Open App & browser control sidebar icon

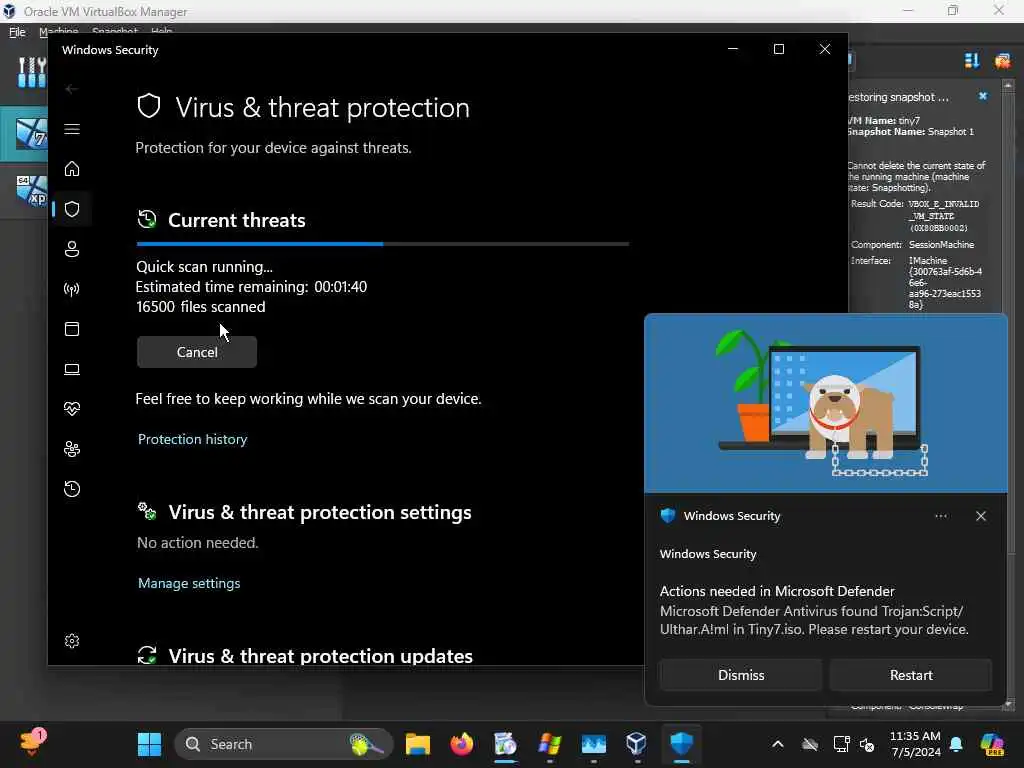click(x=72, y=328)
